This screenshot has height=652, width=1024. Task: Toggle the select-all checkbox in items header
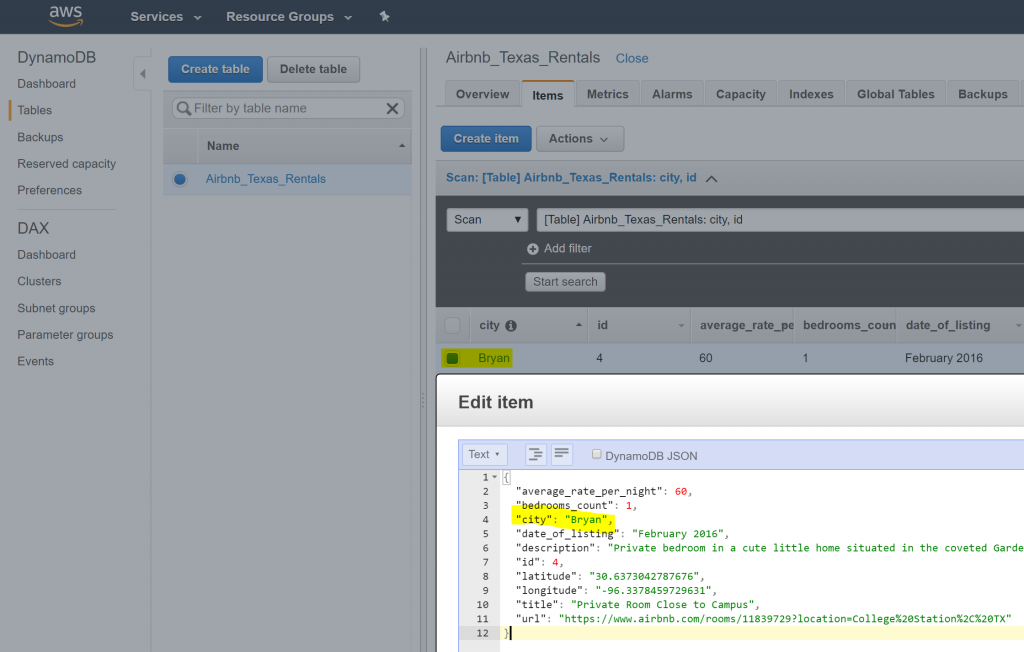[452, 325]
